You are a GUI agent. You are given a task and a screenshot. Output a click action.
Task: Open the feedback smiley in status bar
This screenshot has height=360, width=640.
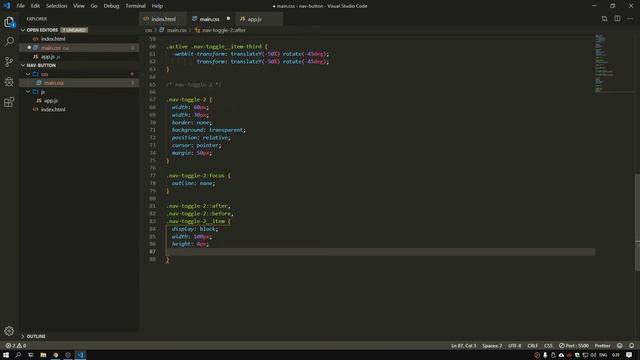point(620,346)
